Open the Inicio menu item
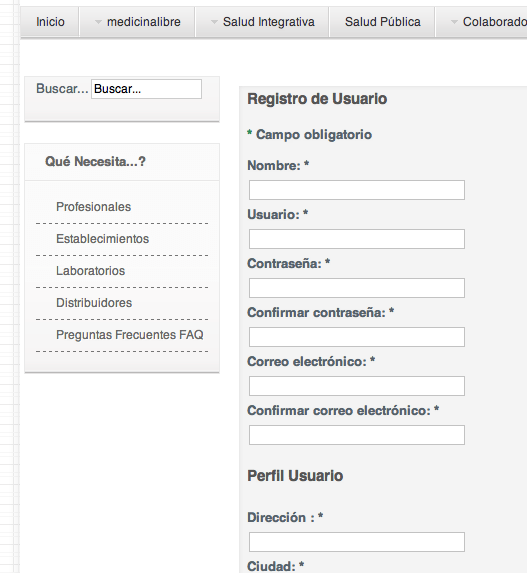The height and width of the screenshot is (573, 527). click(x=50, y=22)
